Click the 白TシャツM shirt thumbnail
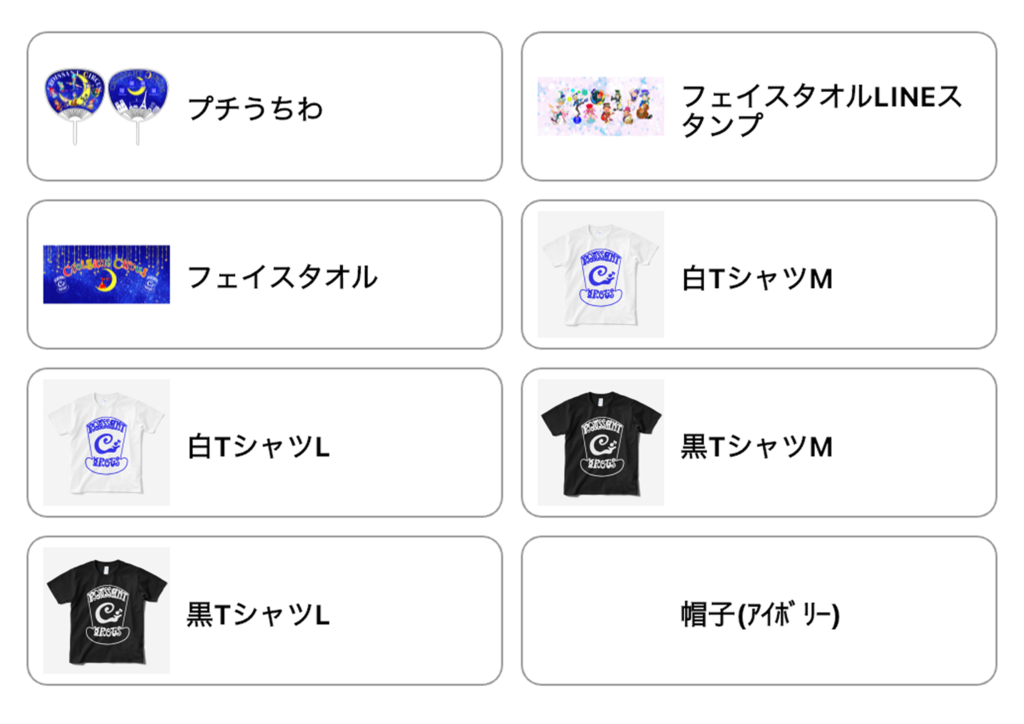 point(600,273)
